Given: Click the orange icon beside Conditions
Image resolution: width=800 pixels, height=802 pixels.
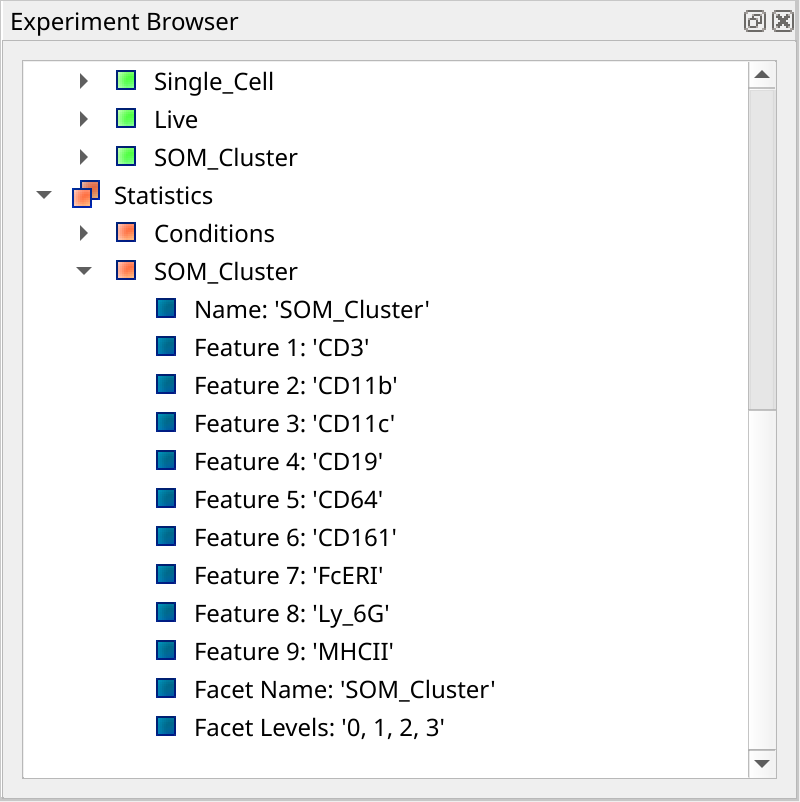Looking at the screenshot, I should coord(126,233).
